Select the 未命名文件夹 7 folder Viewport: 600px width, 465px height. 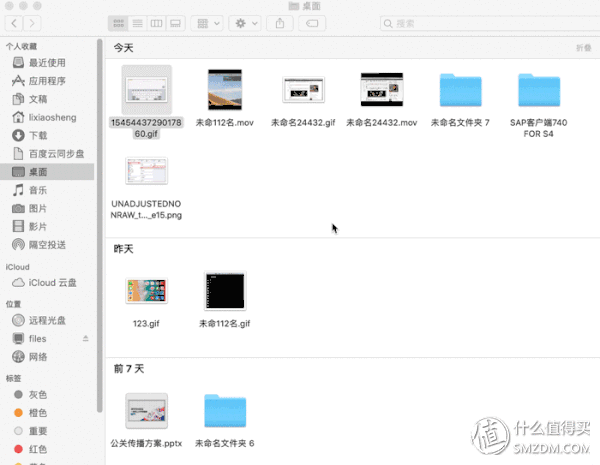pos(460,90)
